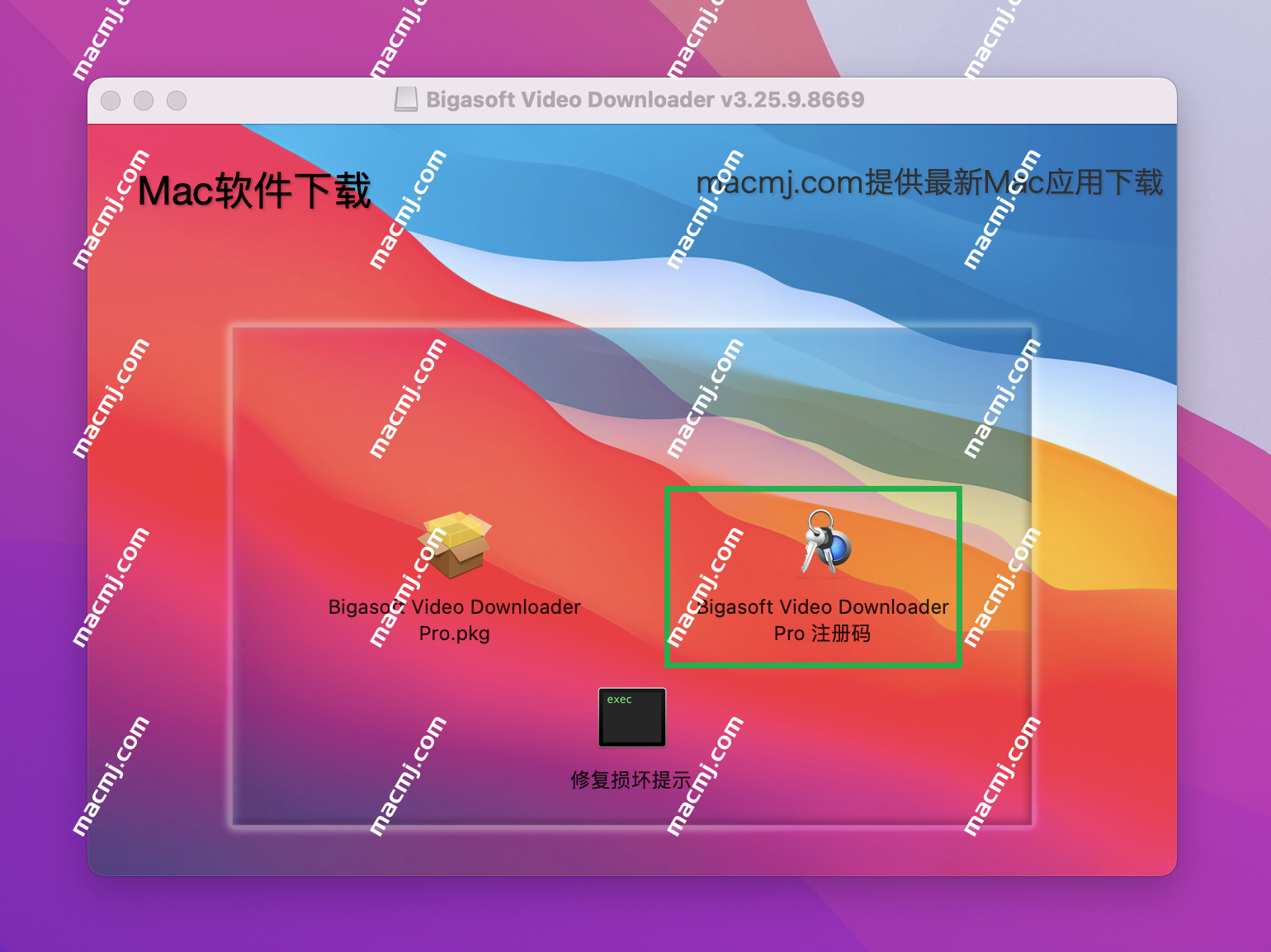Open the keychain icon for 注册码

826,542
